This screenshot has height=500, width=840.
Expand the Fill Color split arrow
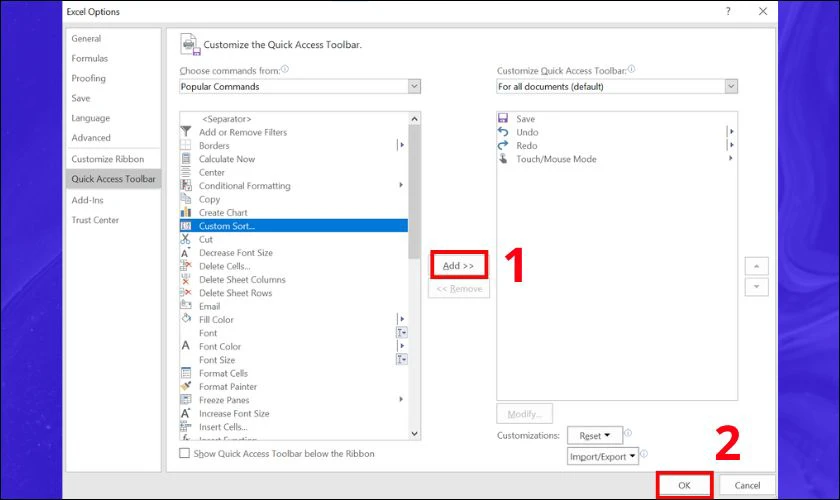click(402, 319)
